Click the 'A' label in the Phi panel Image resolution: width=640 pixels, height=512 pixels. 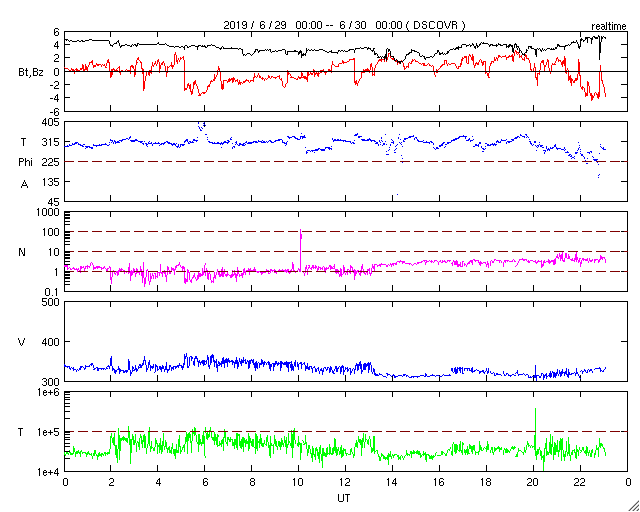click(x=24, y=185)
